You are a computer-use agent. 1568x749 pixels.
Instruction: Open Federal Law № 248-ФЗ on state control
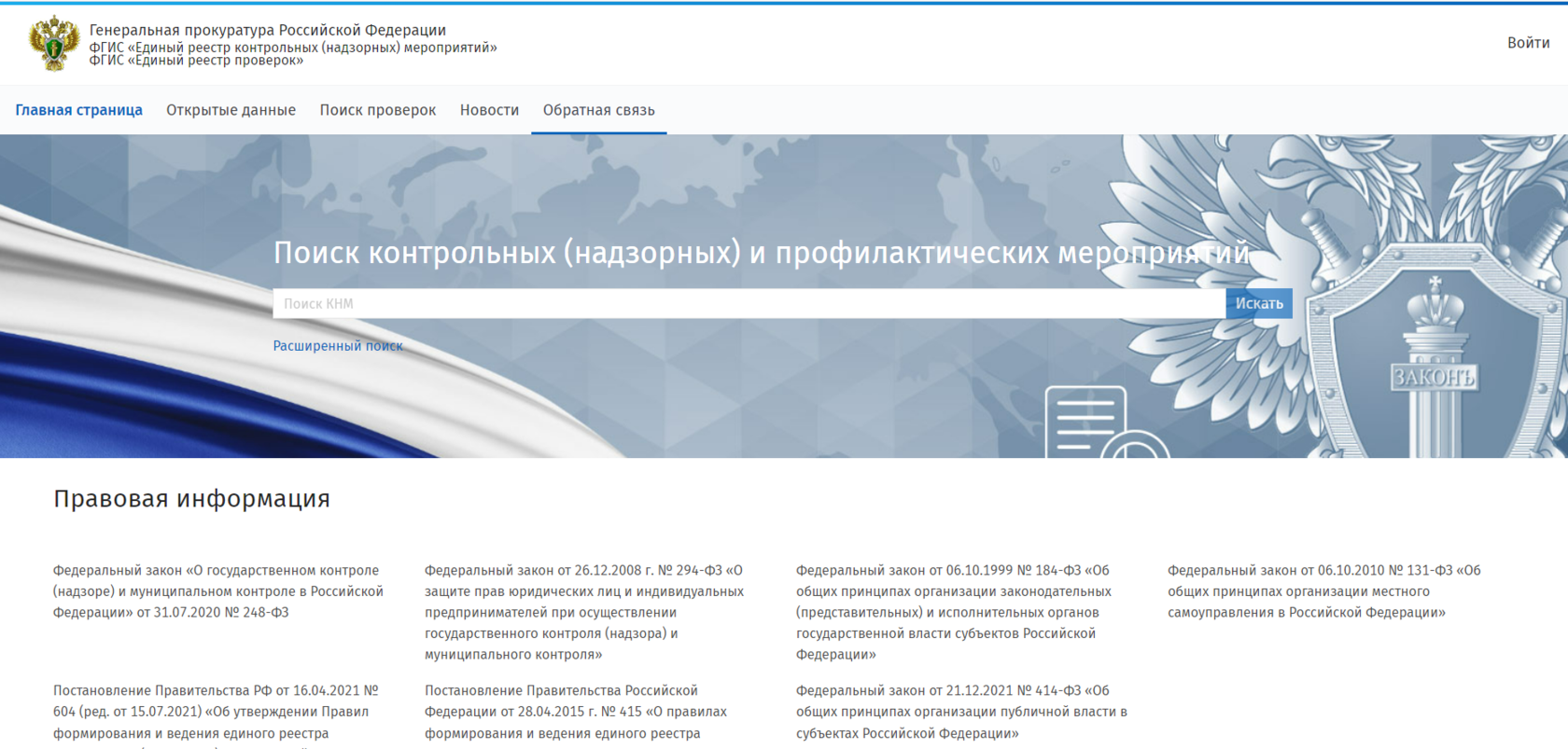[x=218, y=591]
